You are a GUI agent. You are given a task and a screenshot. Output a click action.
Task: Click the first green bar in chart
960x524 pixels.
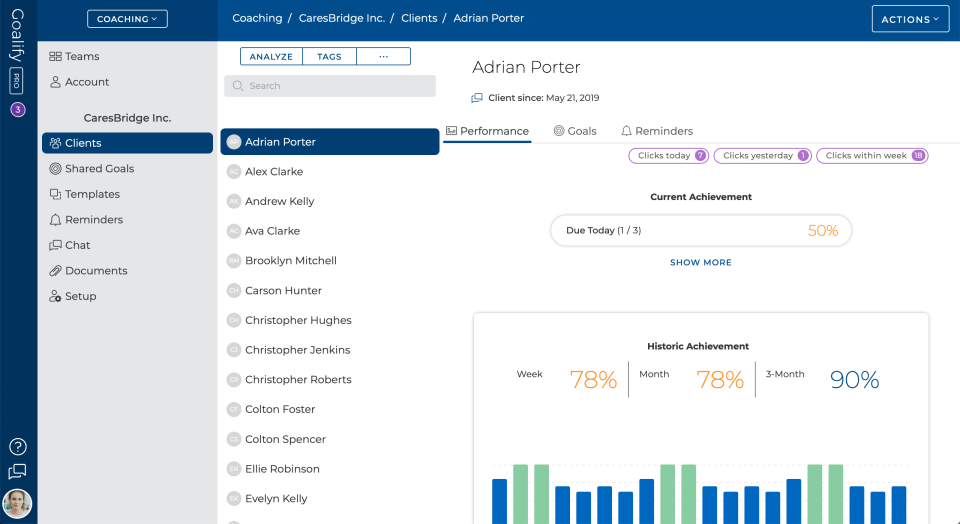coord(520,494)
